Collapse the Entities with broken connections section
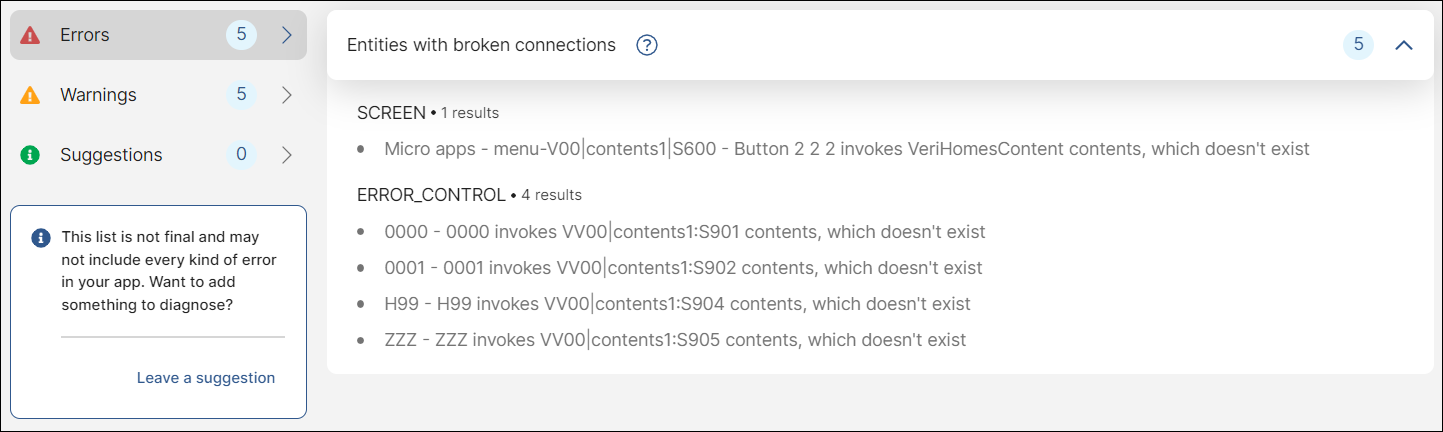 tap(1404, 45)
